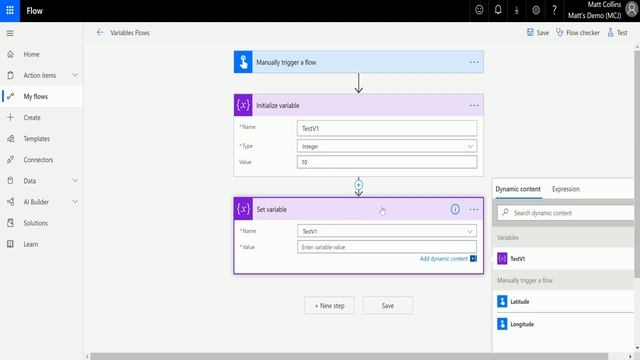The height and width of the screenshot is (360, 640).
Task: Switch to the Expression tab
Action: tap(566, 189)
